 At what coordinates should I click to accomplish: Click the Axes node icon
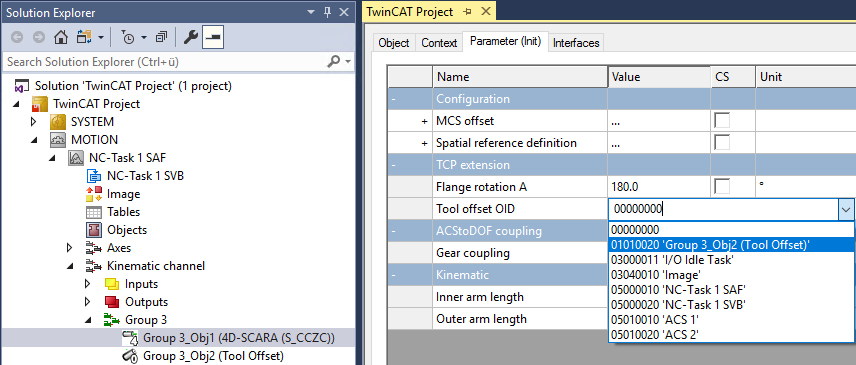(94, 248)
